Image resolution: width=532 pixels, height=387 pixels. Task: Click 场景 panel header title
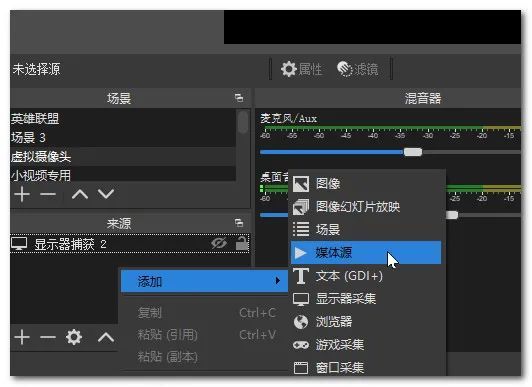119,98
